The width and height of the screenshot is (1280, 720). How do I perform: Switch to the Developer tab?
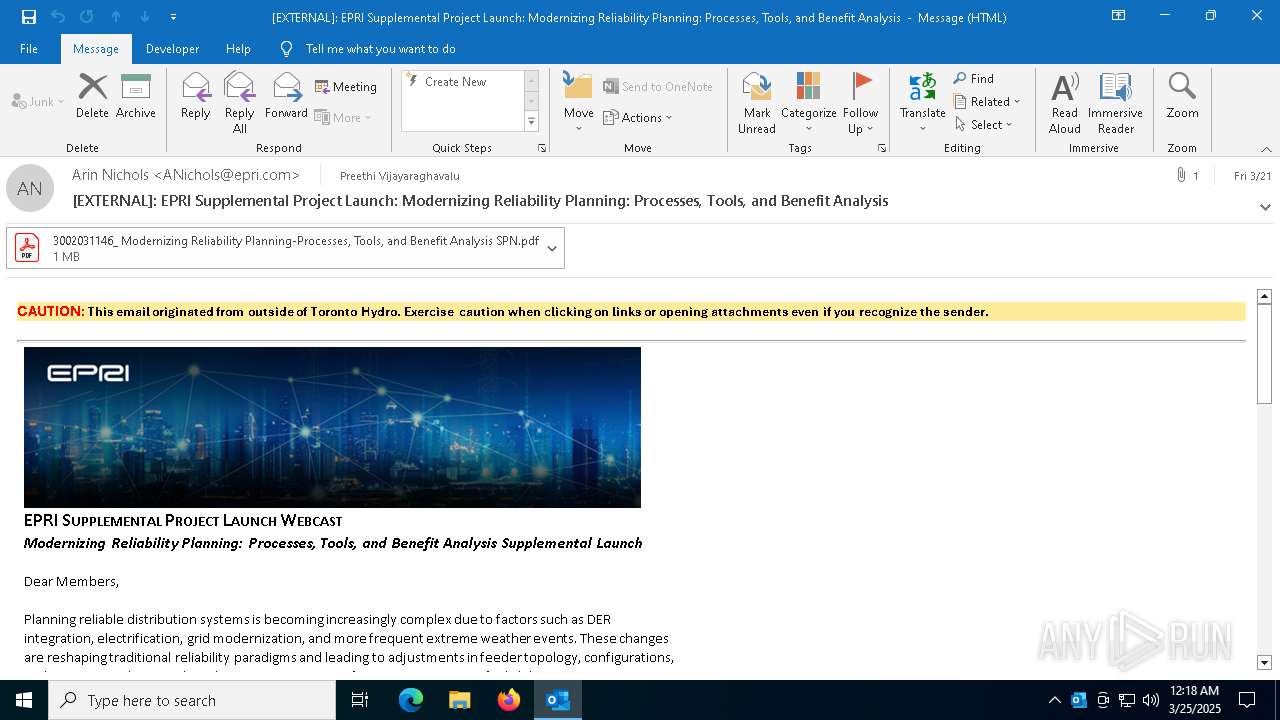172,49
